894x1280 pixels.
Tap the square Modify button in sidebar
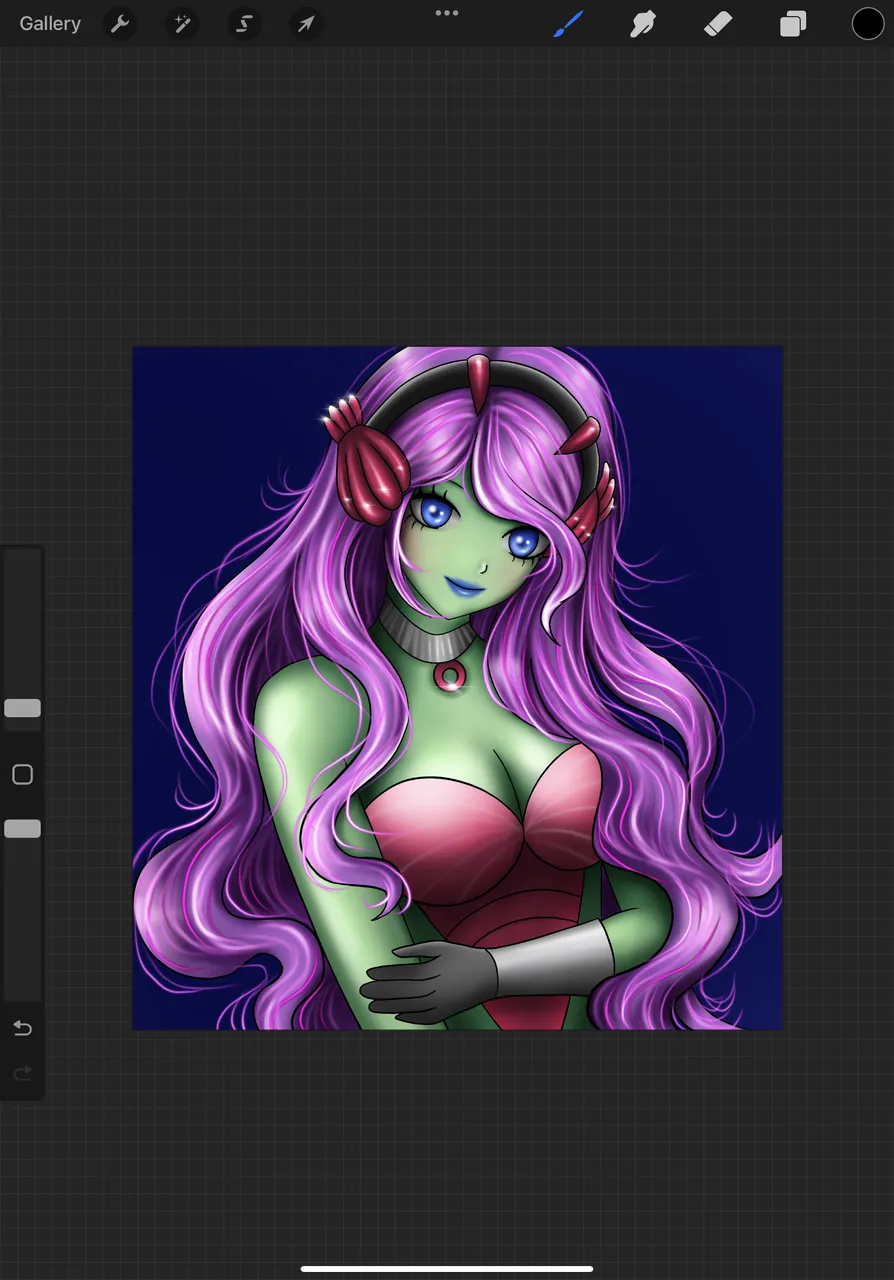[22, 775]
